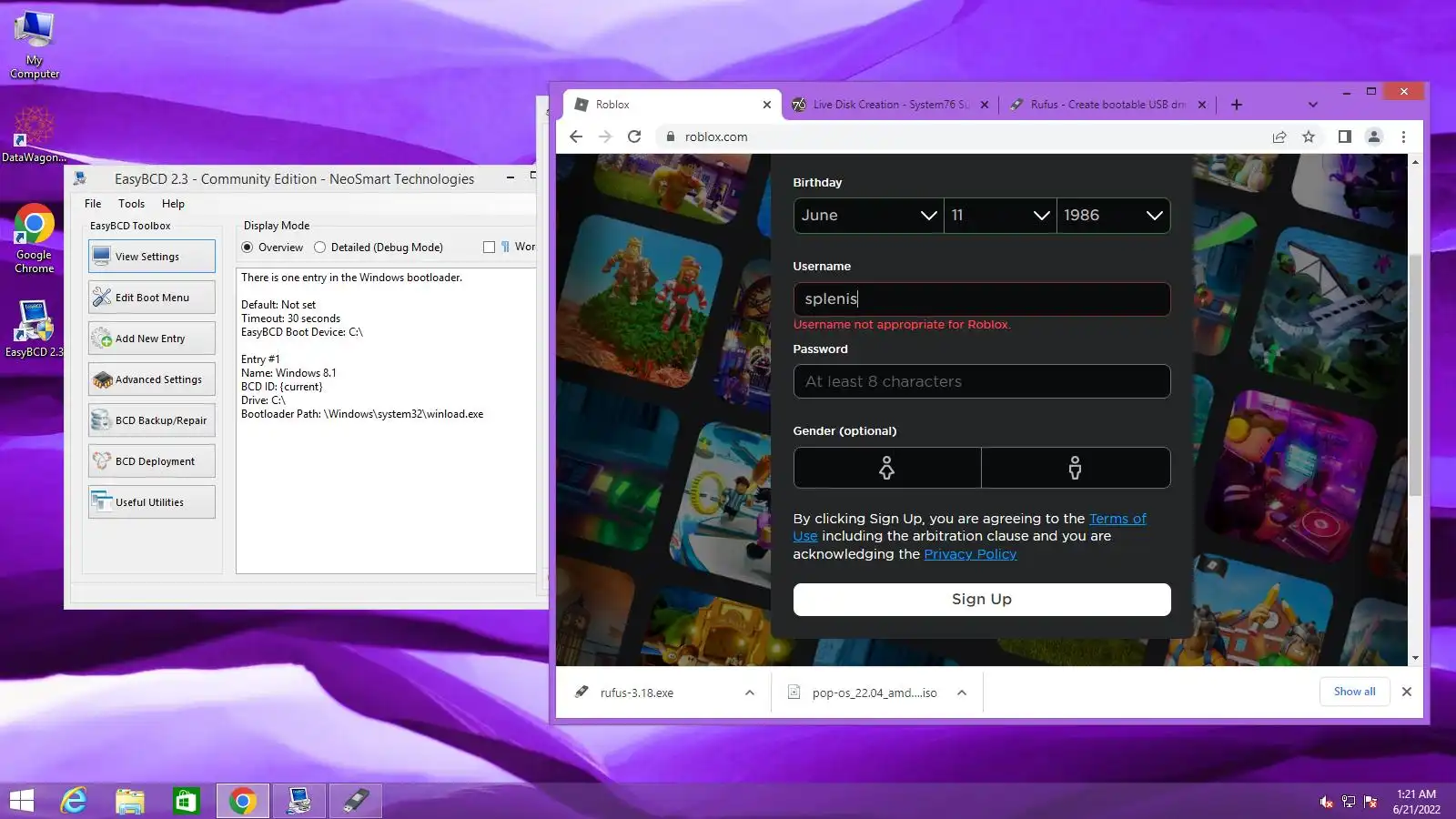This screenshot has width=1456, height=819.
Task: Switch to Rufus bootable USB tab
Action: pyautogui.click(x=1107, y=105)
